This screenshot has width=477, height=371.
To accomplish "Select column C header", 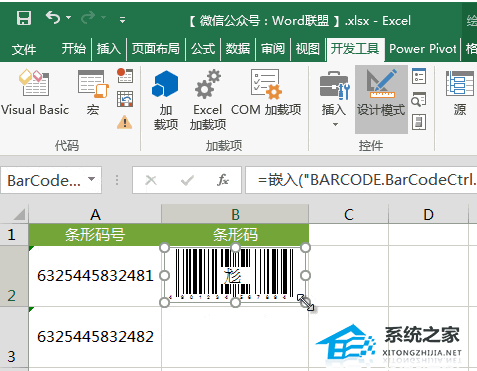I will tap(349, 214).
